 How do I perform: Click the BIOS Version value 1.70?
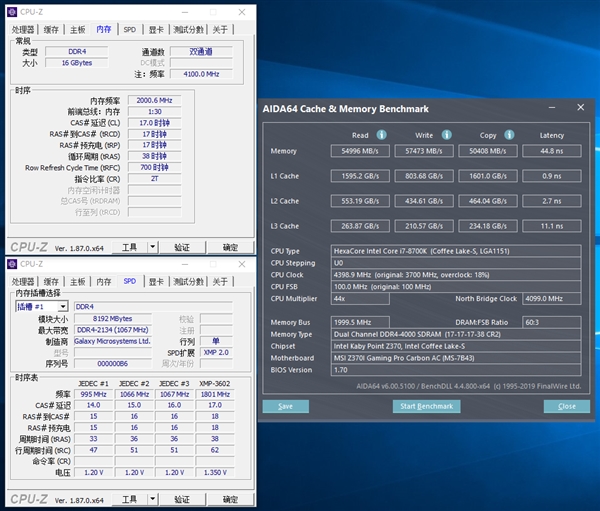click(x=456, y=370)
